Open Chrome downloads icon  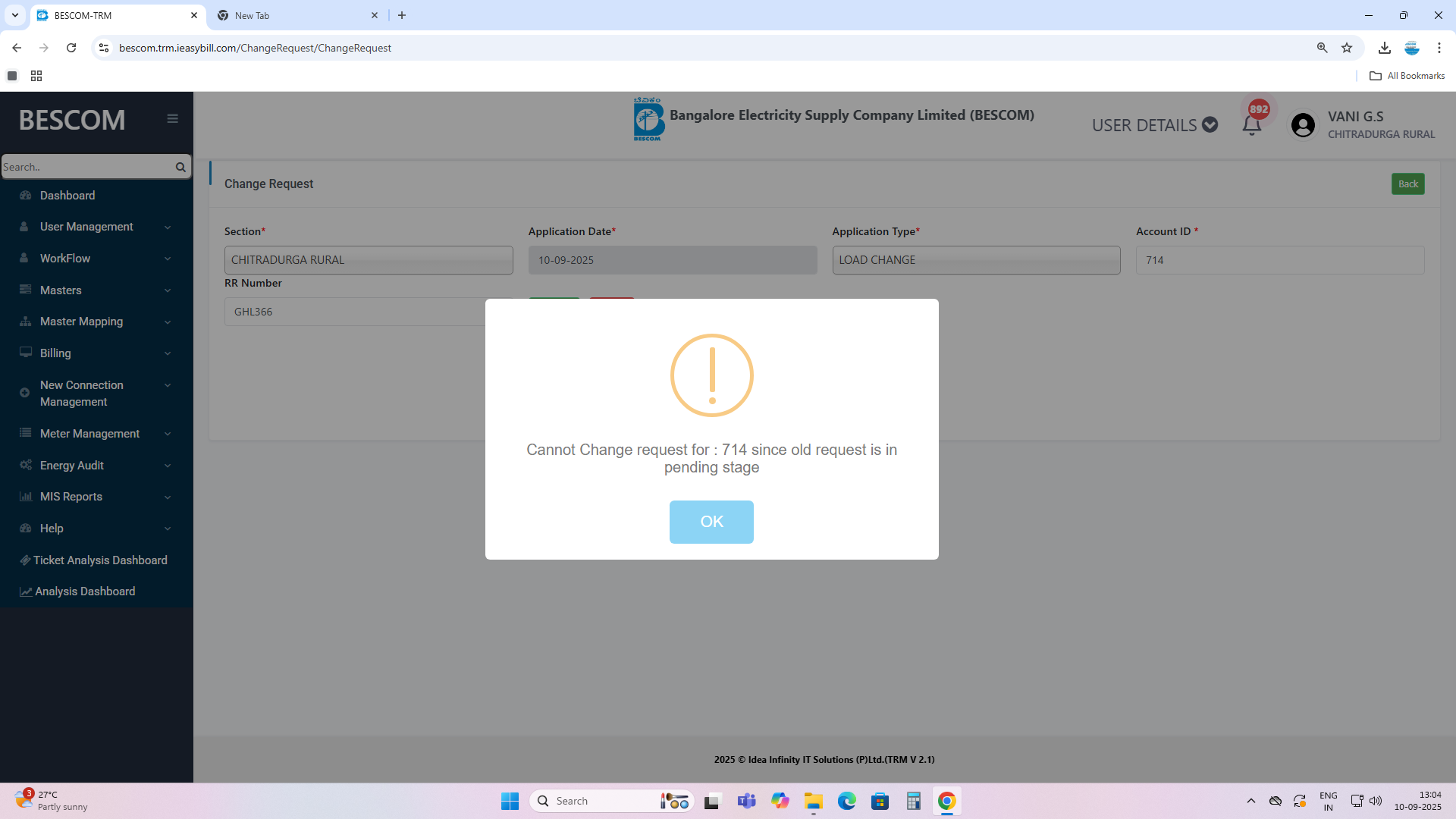(x=1384, y=48)
